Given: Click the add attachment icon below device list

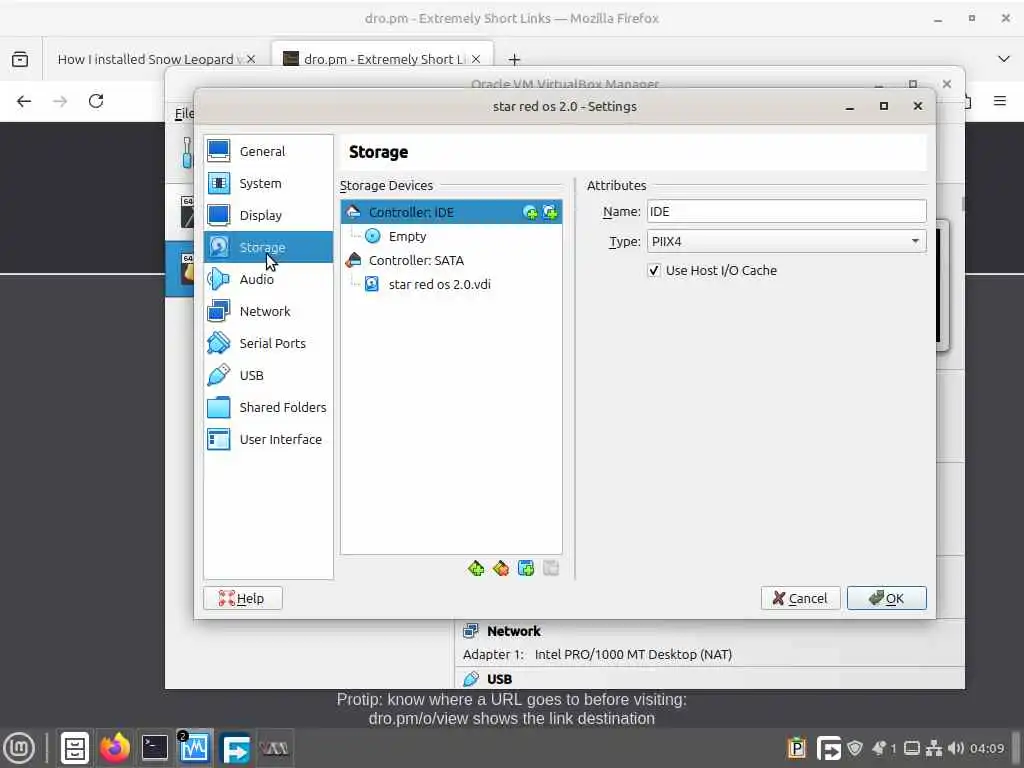Looking at the screenshot, I should (x=526, y=568).
